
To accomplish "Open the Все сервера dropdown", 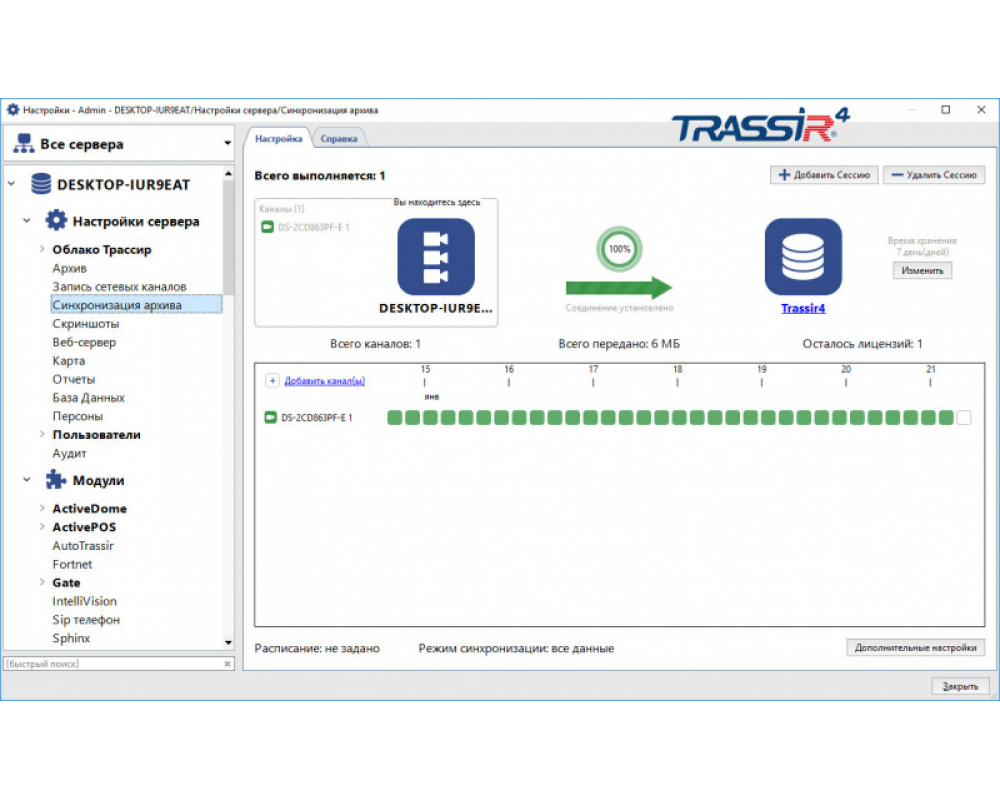I will 227,144.
